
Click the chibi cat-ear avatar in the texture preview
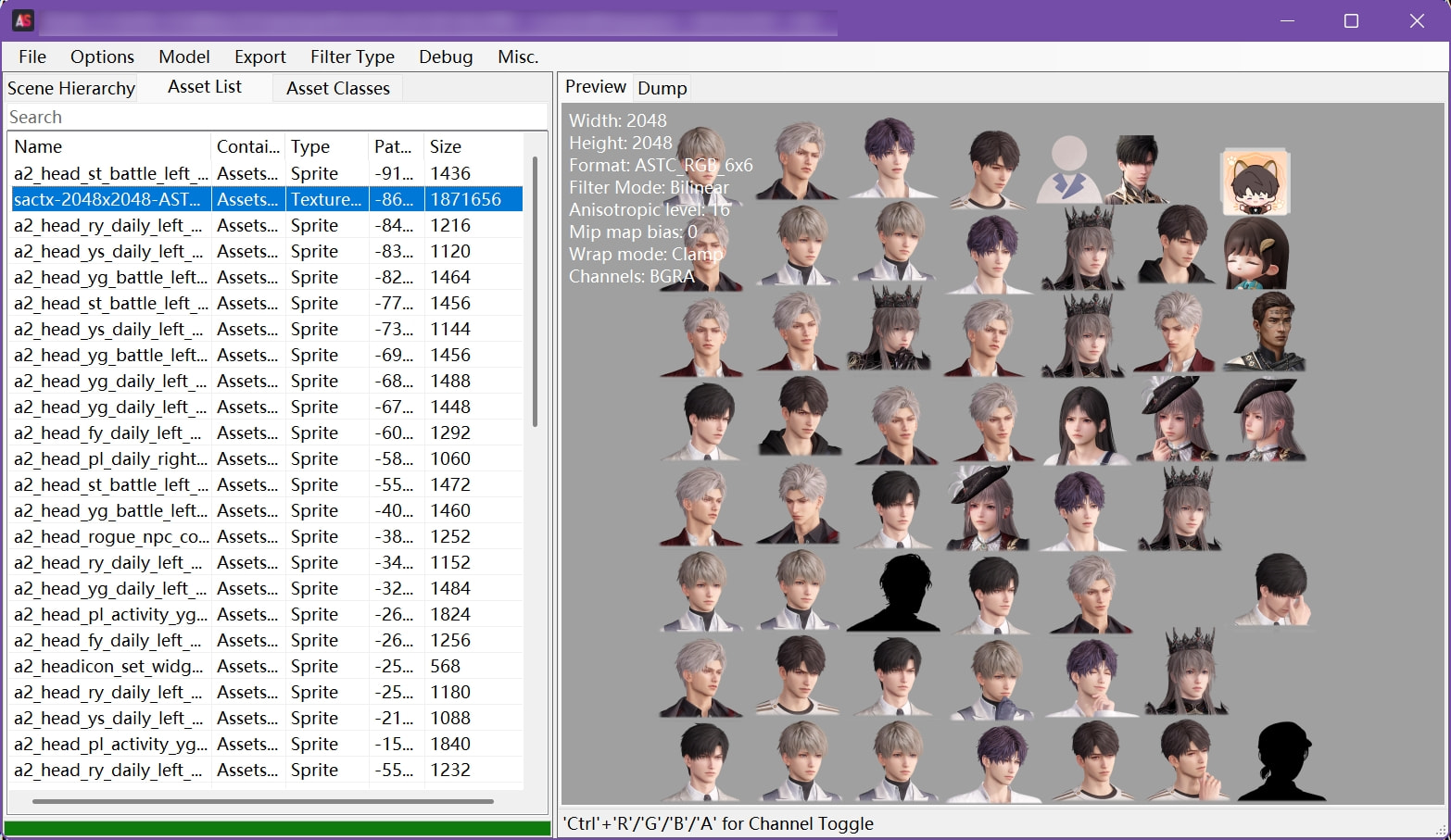tap(1255, 182)
